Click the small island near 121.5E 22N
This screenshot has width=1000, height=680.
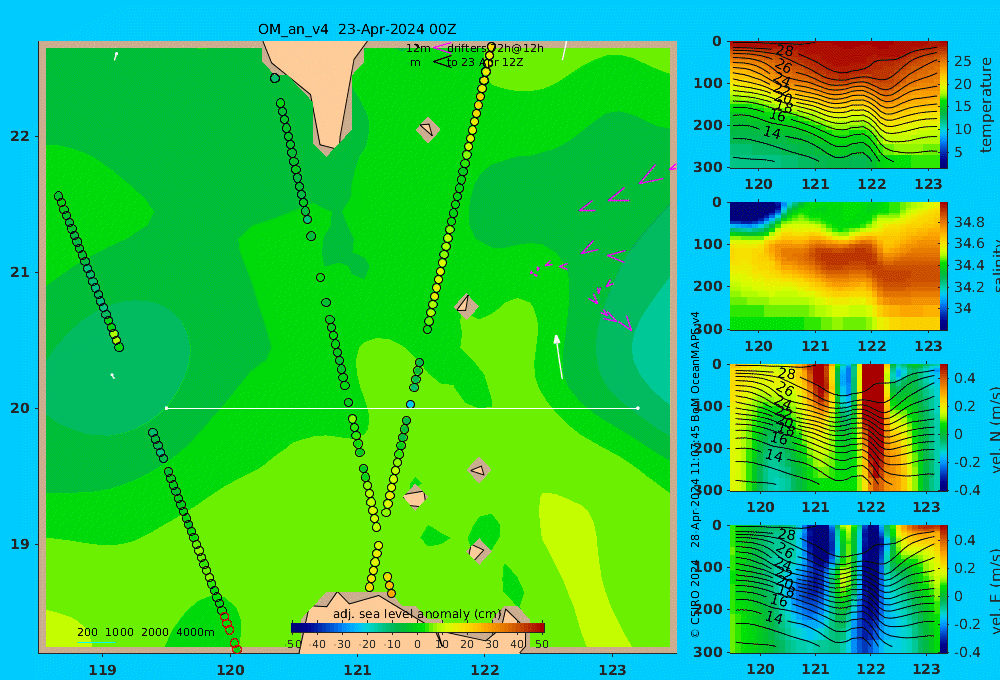tap(428, 130)
